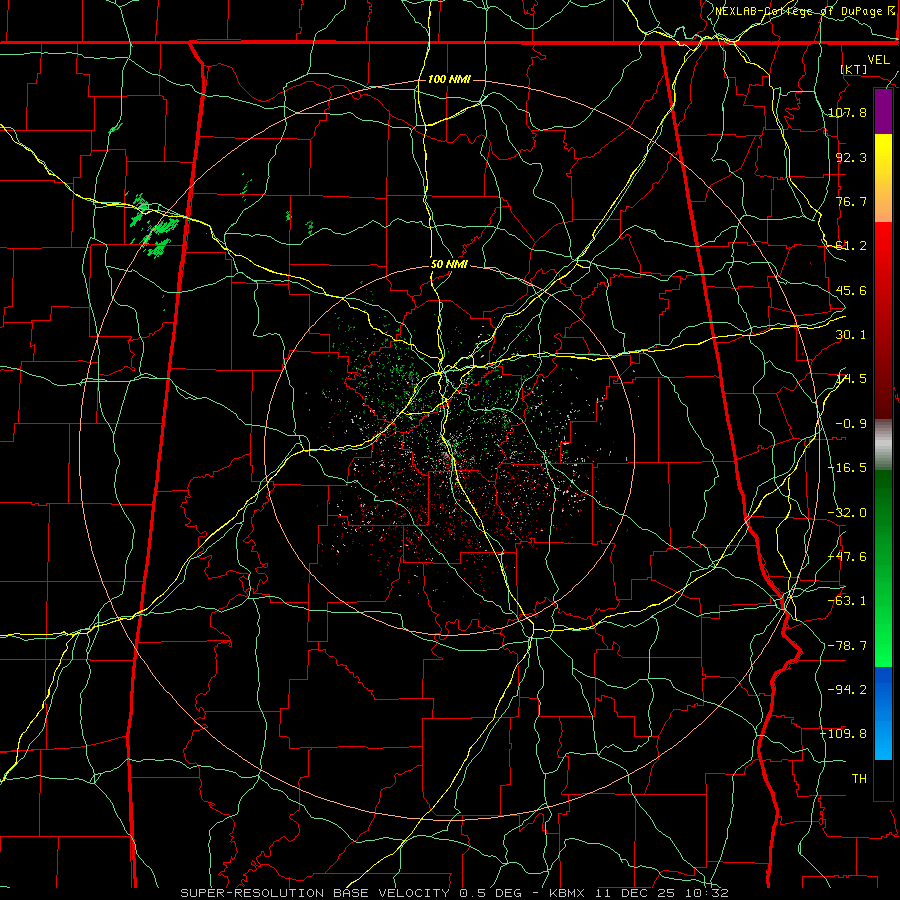The width and height of the screenshot is (900, 900).
Task: Click the 100 NMI range ring label
Action: 449,79
